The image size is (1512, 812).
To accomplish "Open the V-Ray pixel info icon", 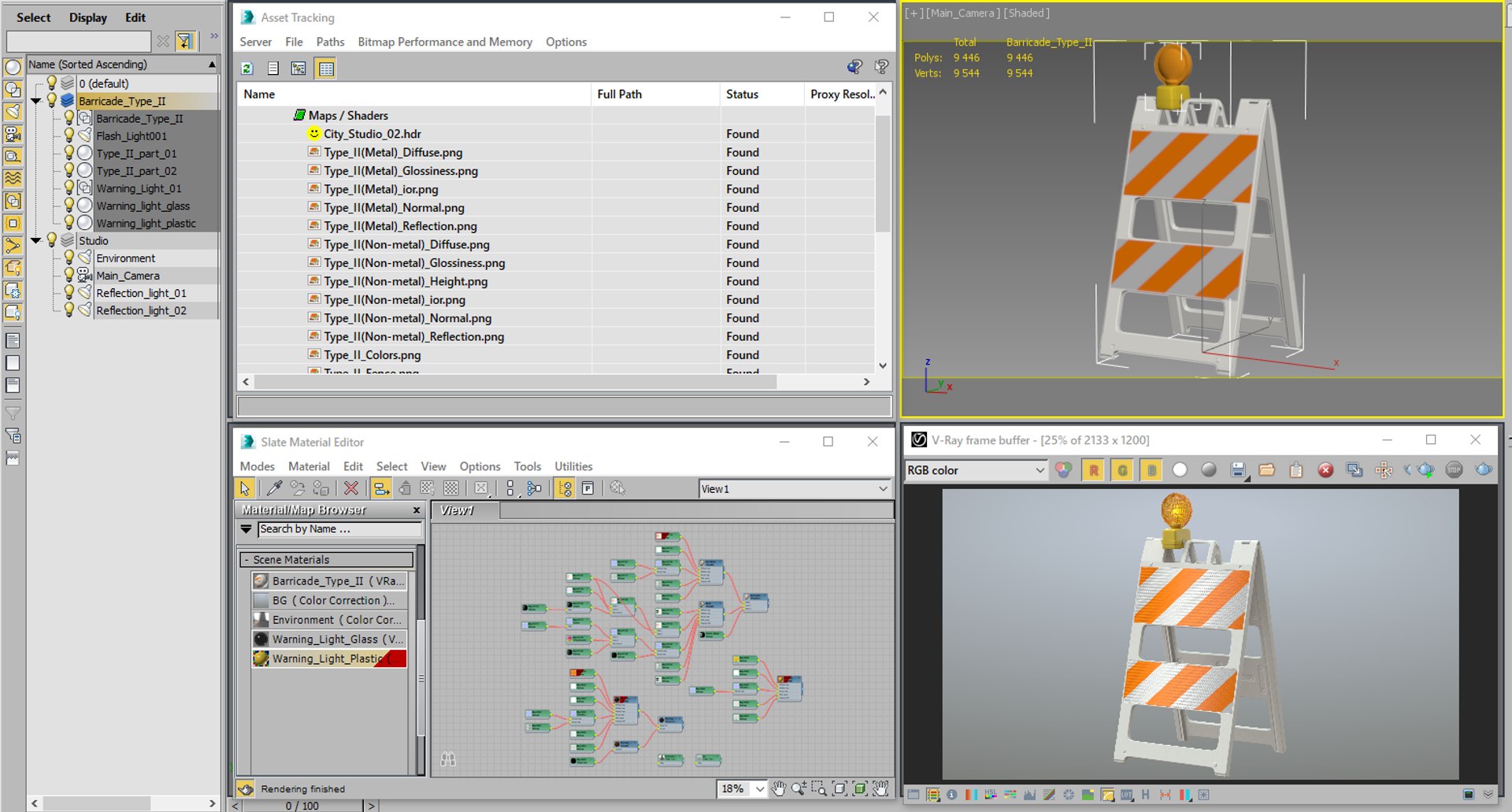I will click(951, 795).
